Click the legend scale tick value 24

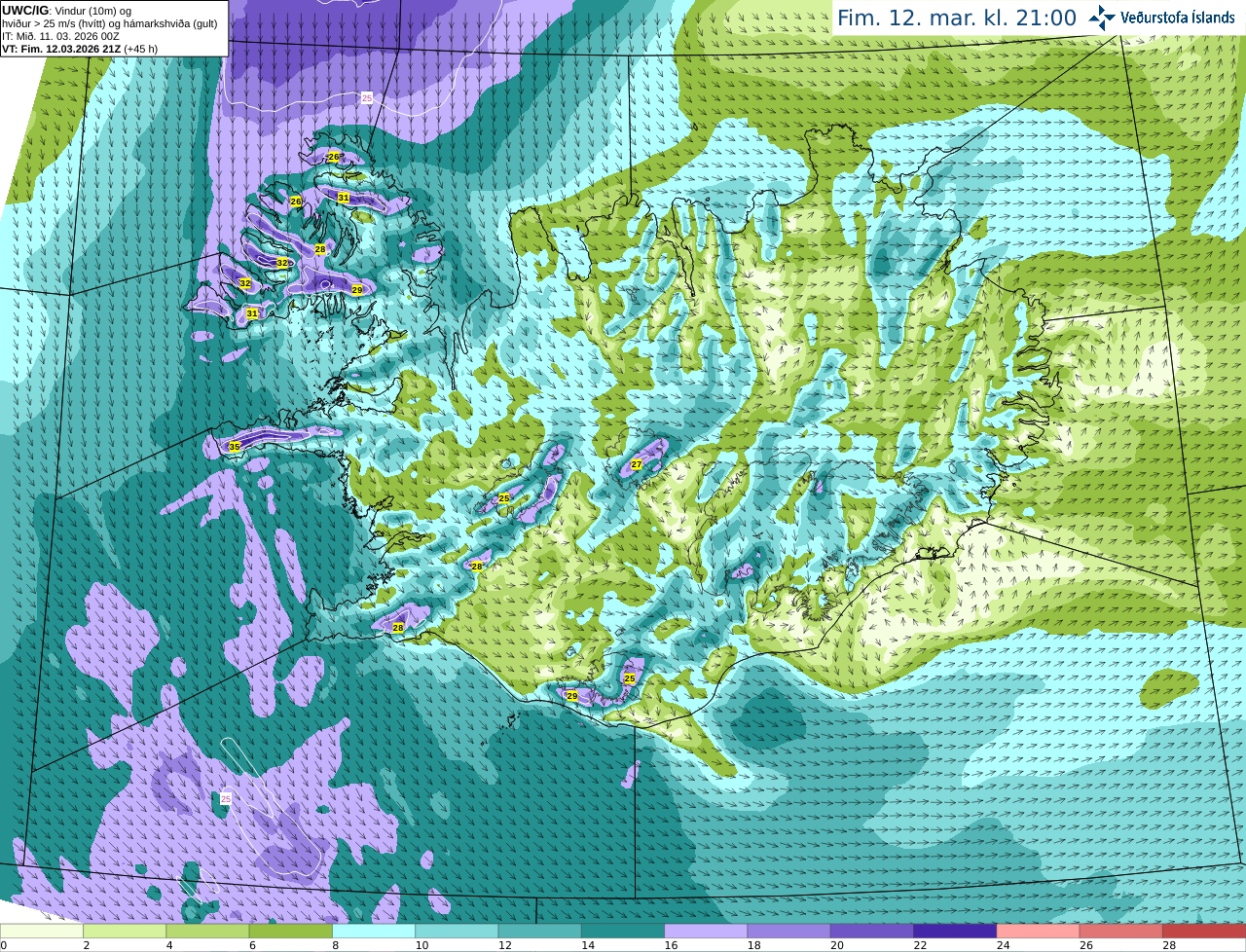[x=1003, y=945]
